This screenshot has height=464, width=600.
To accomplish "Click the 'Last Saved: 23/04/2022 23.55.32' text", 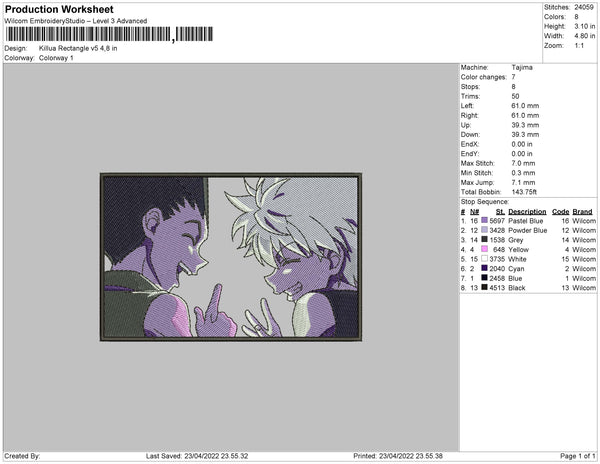I will 197,456.
